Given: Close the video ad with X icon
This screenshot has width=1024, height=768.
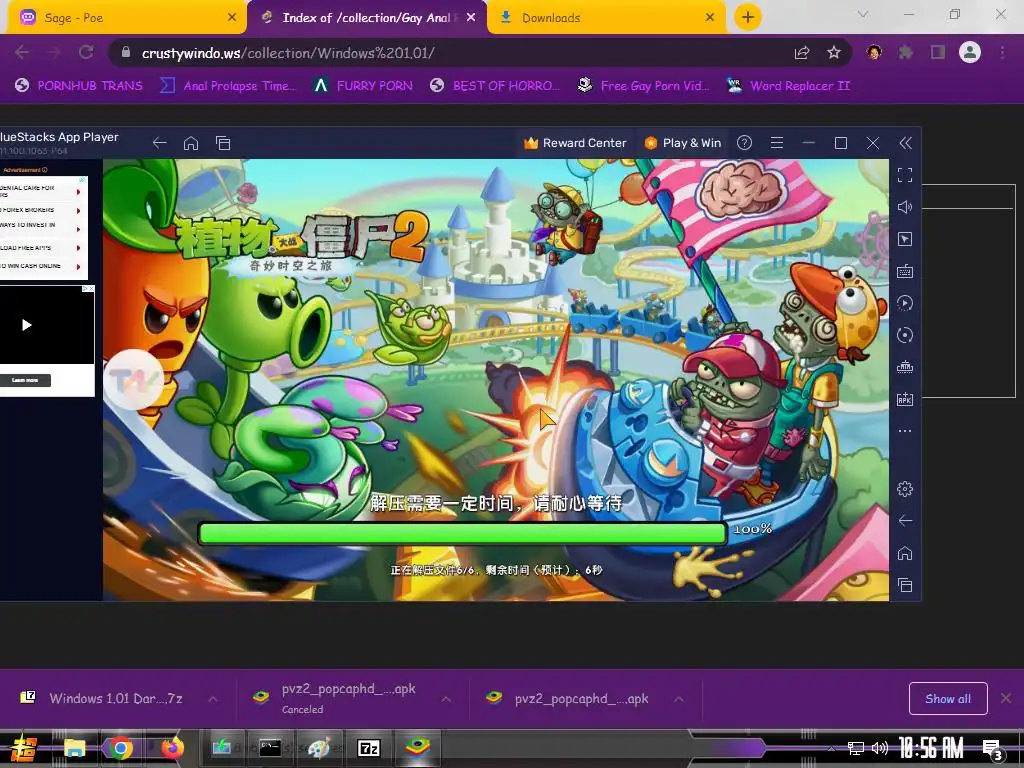Looking at the screenshot, I should point(91,288).
